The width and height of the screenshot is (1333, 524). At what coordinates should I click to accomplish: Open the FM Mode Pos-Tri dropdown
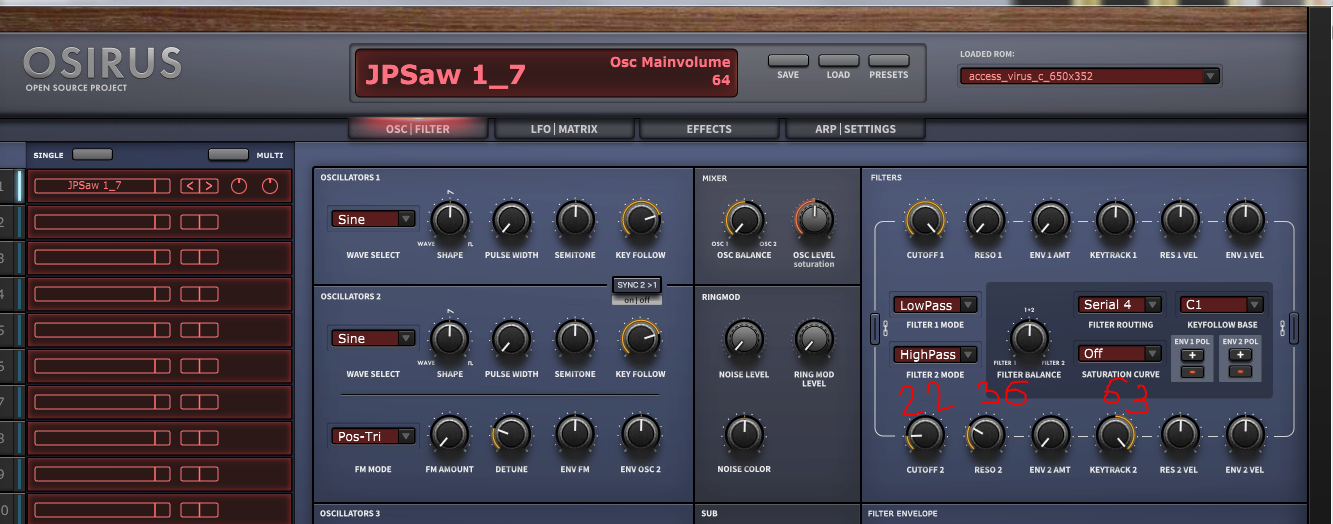(x=373, y=436)
